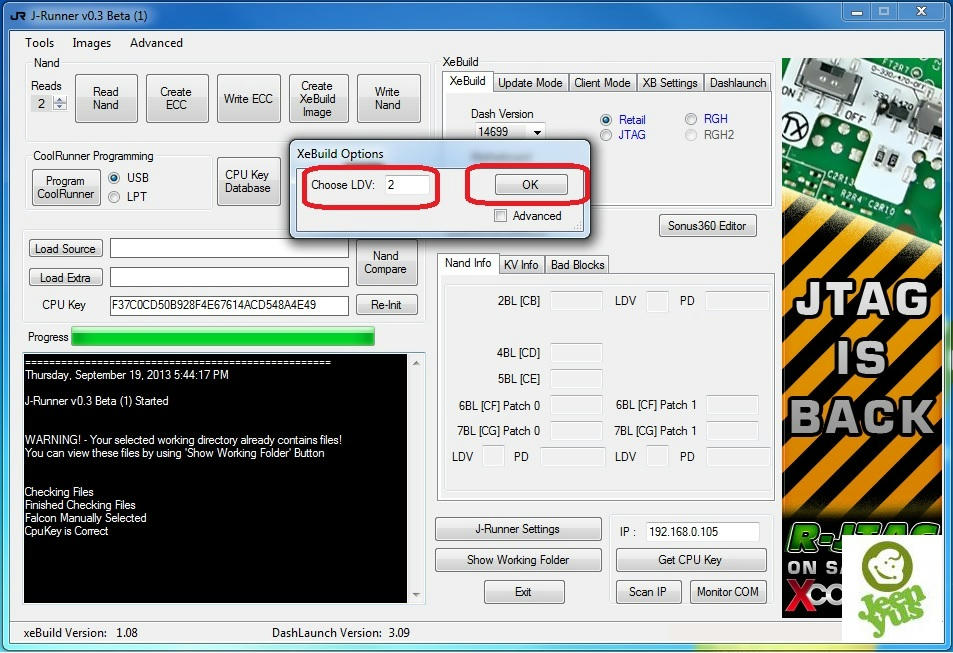Switch to the KV Info tab
Viewport: 953px width, 653px height.
point(520,265)
